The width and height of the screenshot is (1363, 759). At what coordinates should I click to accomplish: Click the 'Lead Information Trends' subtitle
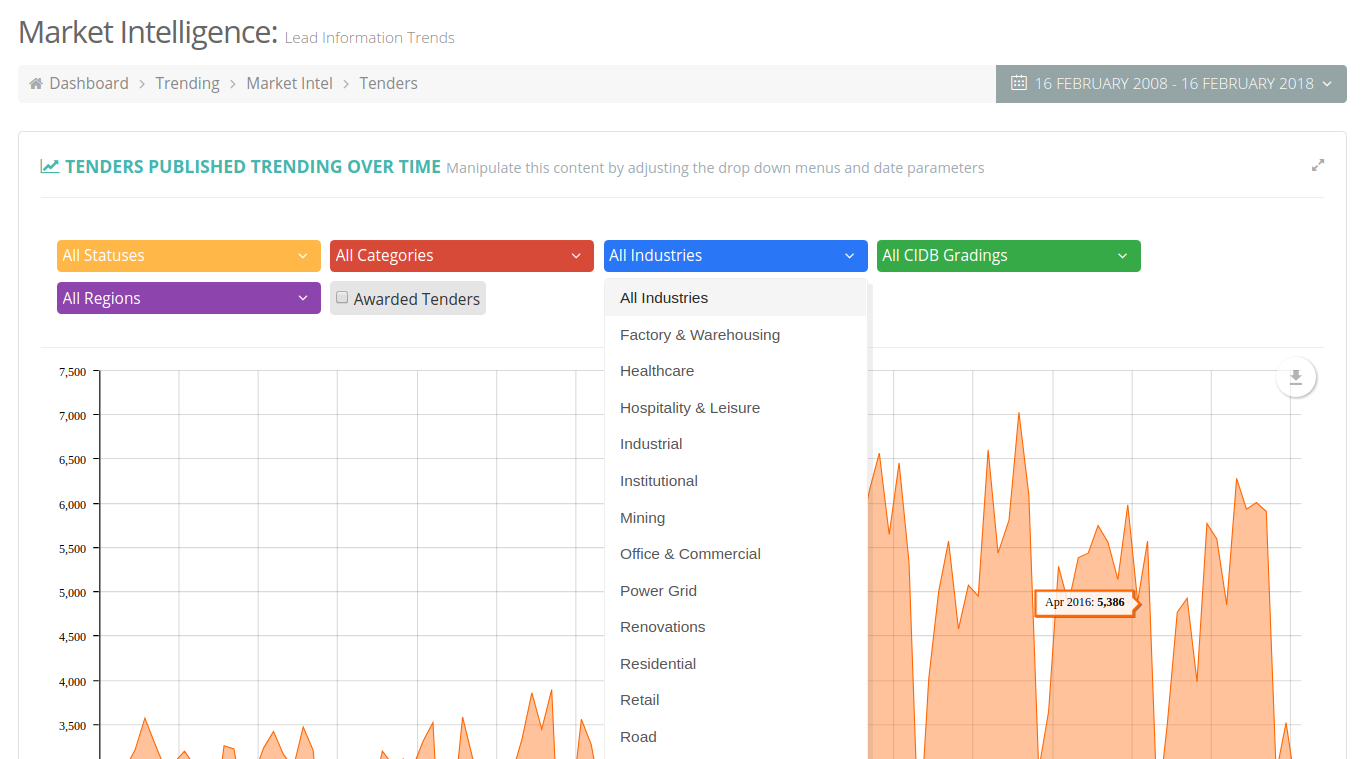370,38
